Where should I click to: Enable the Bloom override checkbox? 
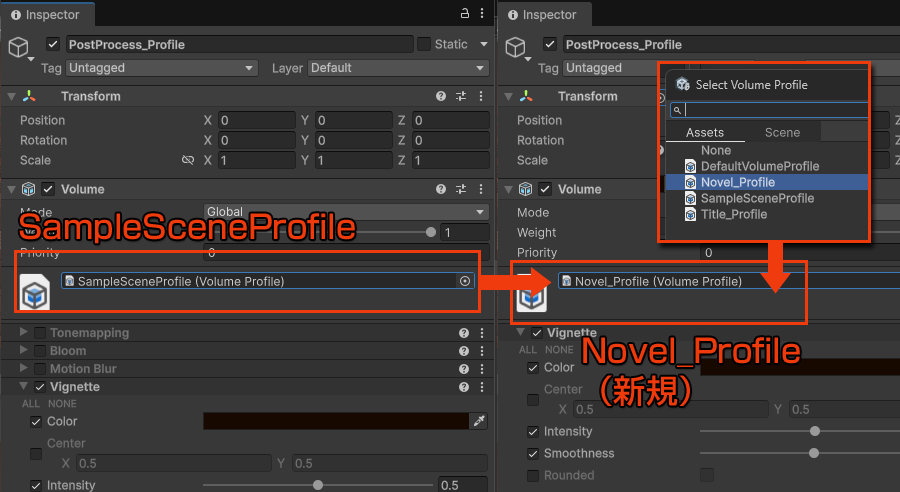[40, 351]
